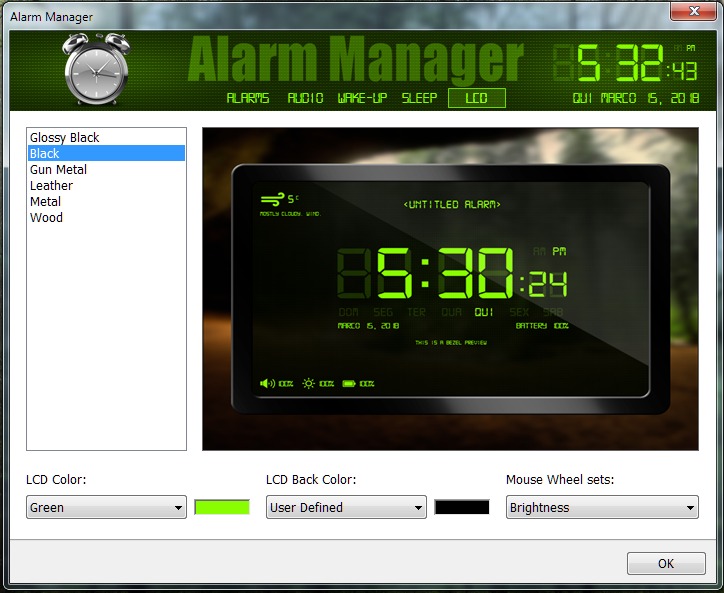Pick the Wood bezel style
This screenshot has height=593, width=724.
(x=46, y=217)
